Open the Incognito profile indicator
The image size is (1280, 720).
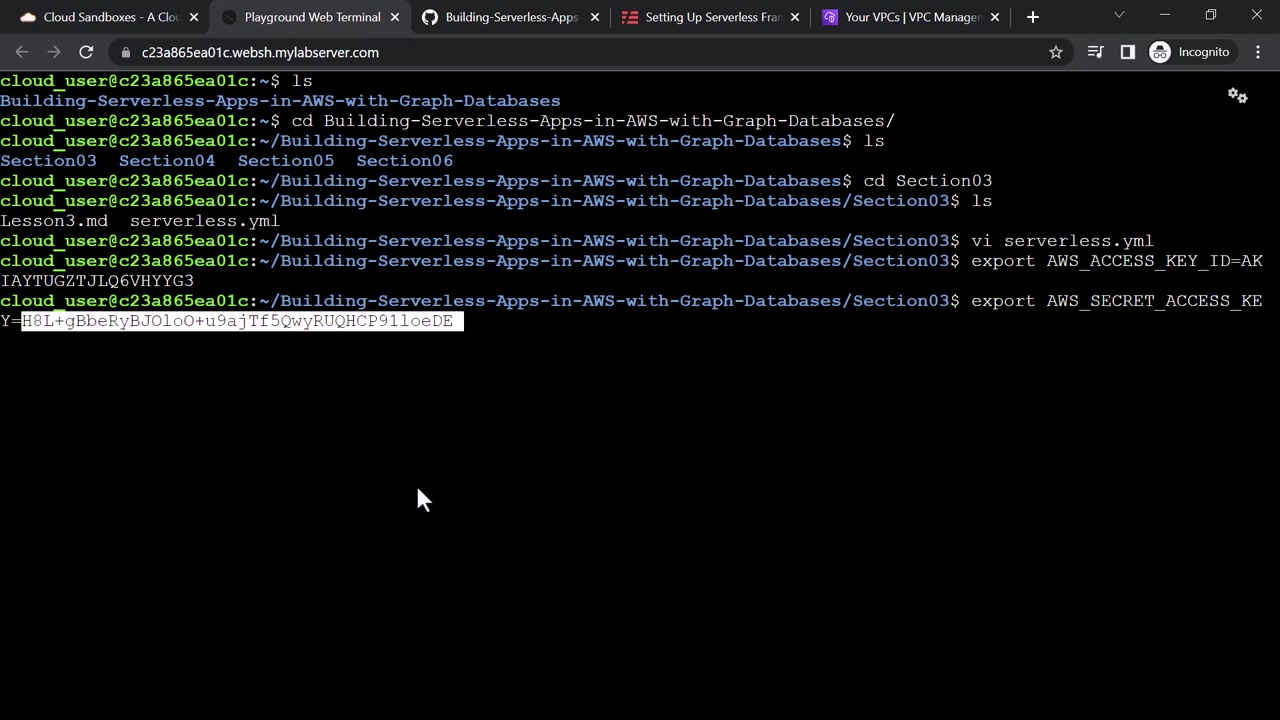pos(1190,52)
